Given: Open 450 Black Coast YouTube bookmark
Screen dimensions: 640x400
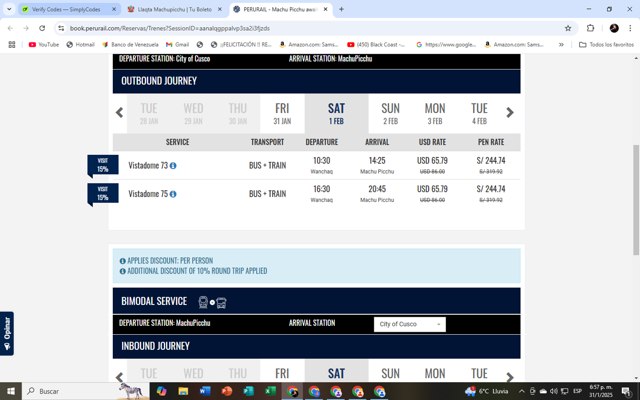Looking at the screenshot, I should tap(376, 44).
